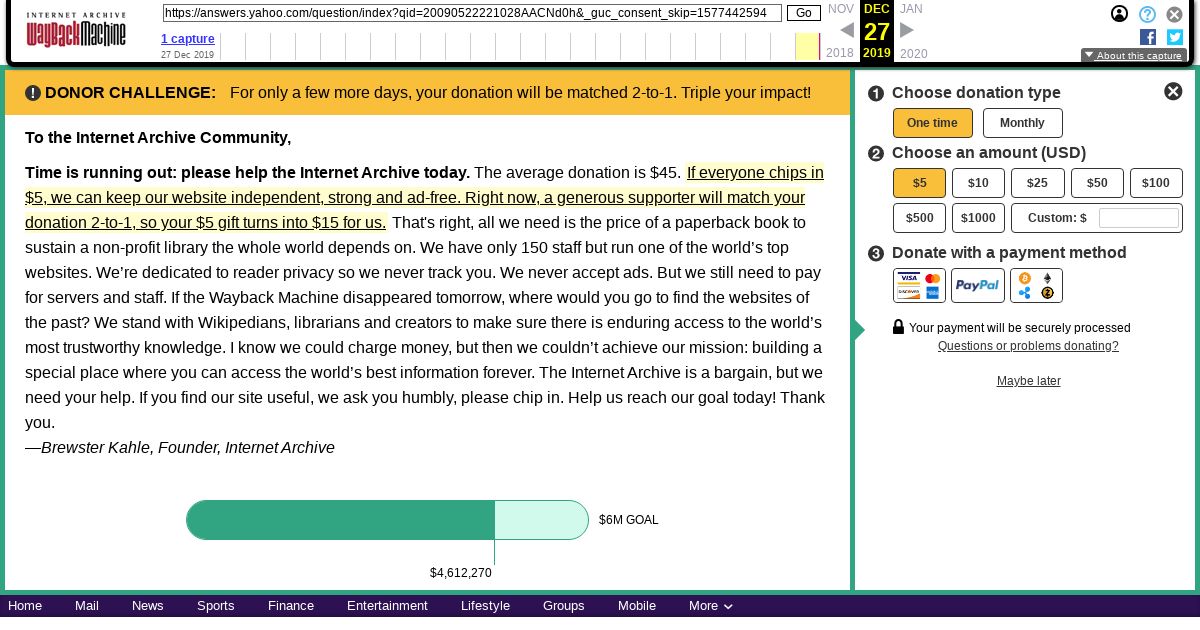The width and height of the screenshot is (1200, 630).
Task: Open Lifestyle in the Yahoo navigation bar
Action: click(x=485, y=606)
